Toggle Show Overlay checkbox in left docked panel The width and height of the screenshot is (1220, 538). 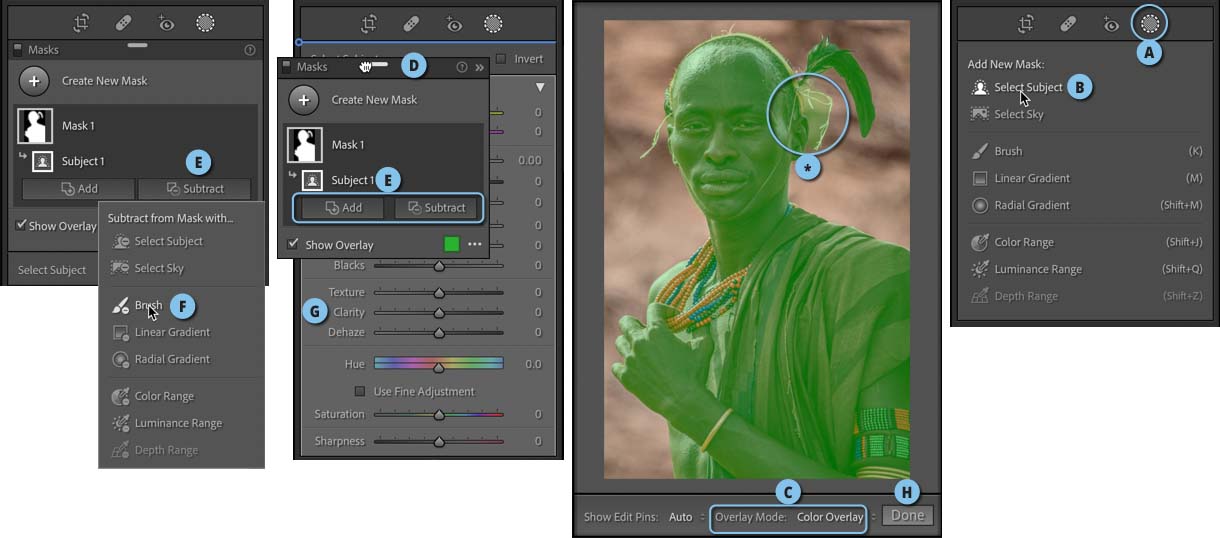[x=22, y=225]
